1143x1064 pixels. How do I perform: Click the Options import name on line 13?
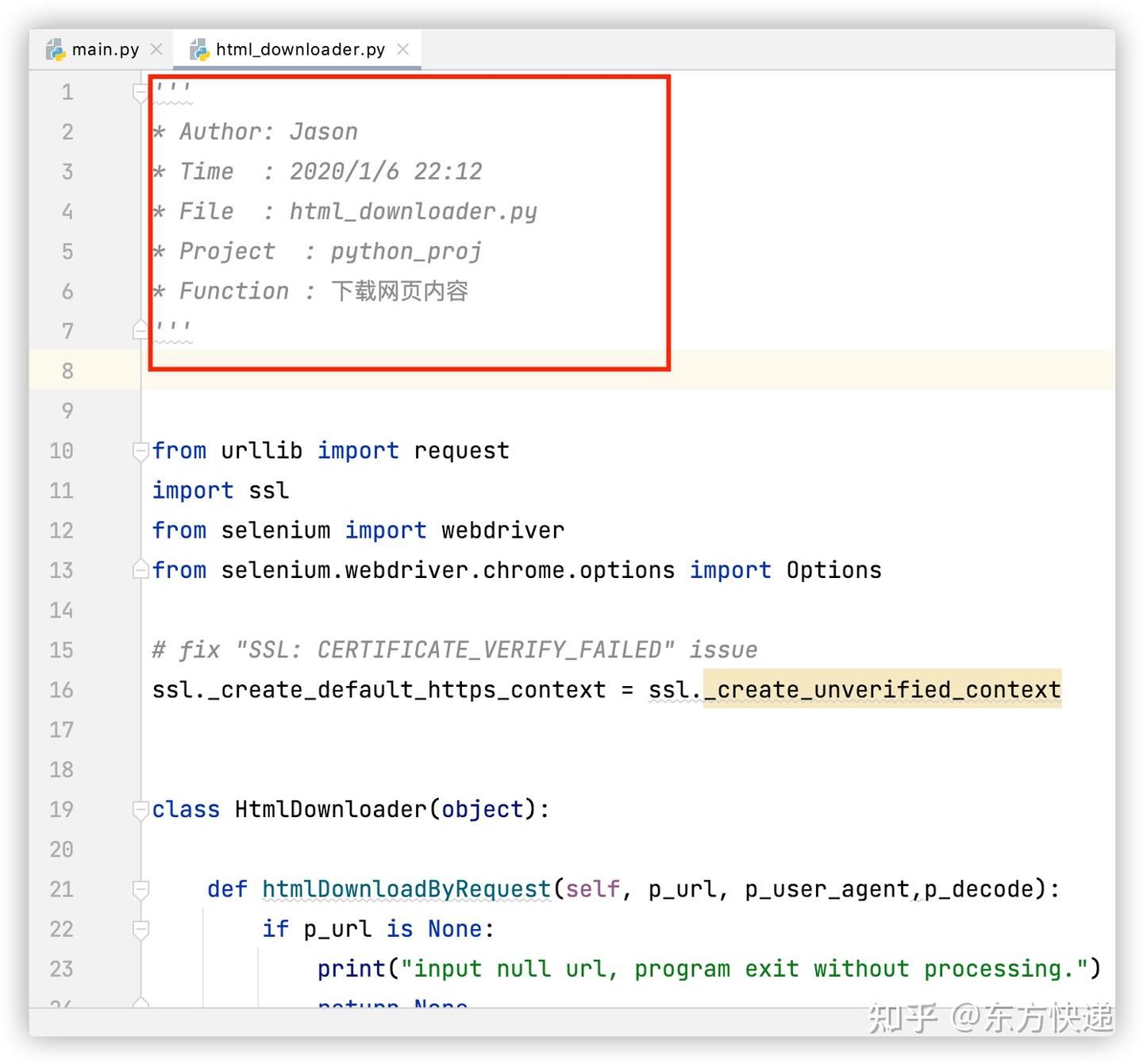click(x=833, y=570)
